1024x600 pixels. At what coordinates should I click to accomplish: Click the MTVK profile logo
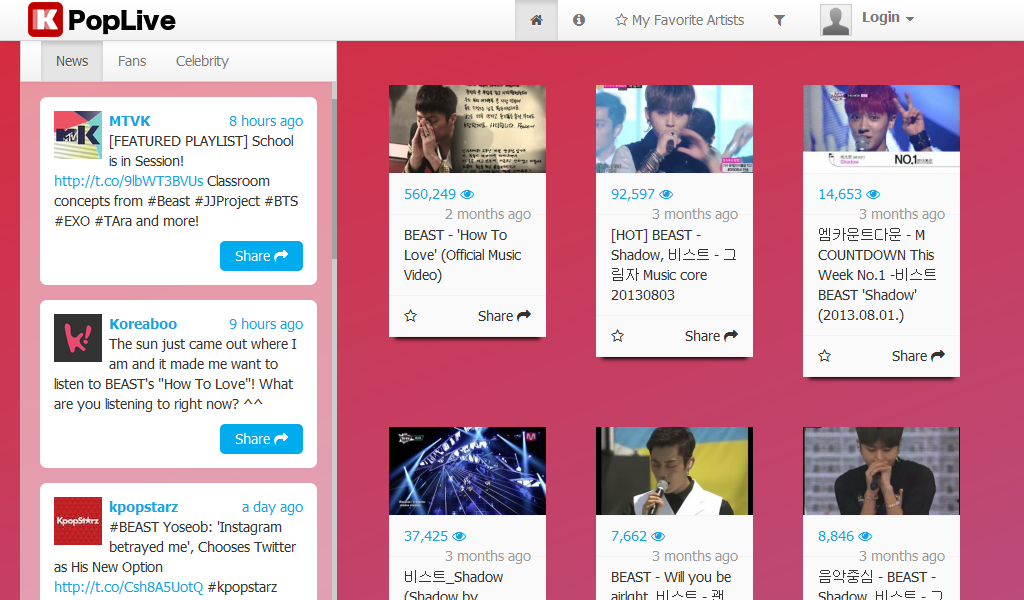click(x=78, y=135)
